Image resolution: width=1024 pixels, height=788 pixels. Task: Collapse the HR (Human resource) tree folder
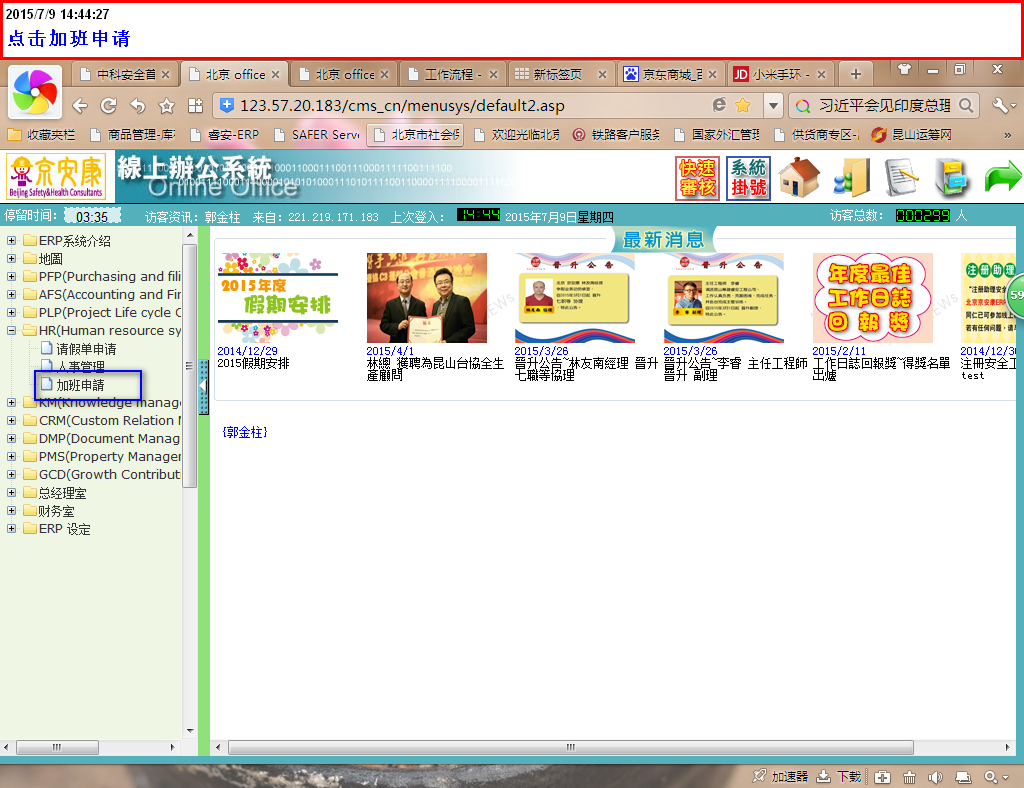(x=12, y=331)
